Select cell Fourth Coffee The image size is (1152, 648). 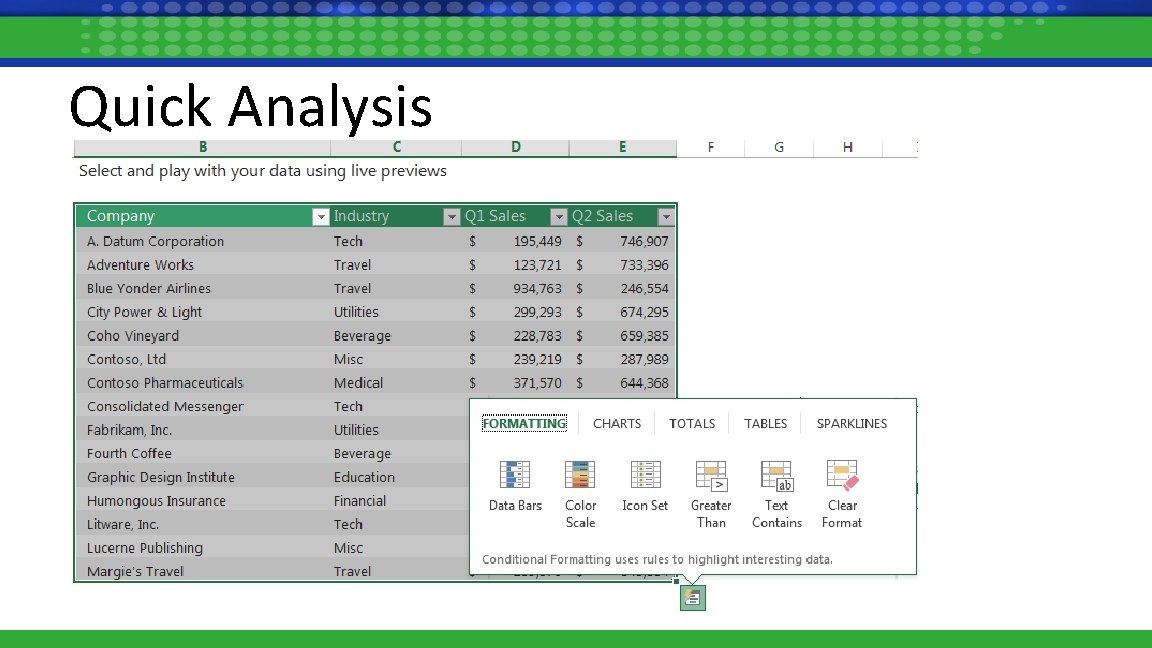pyautogui.click(x=203, y=453)
